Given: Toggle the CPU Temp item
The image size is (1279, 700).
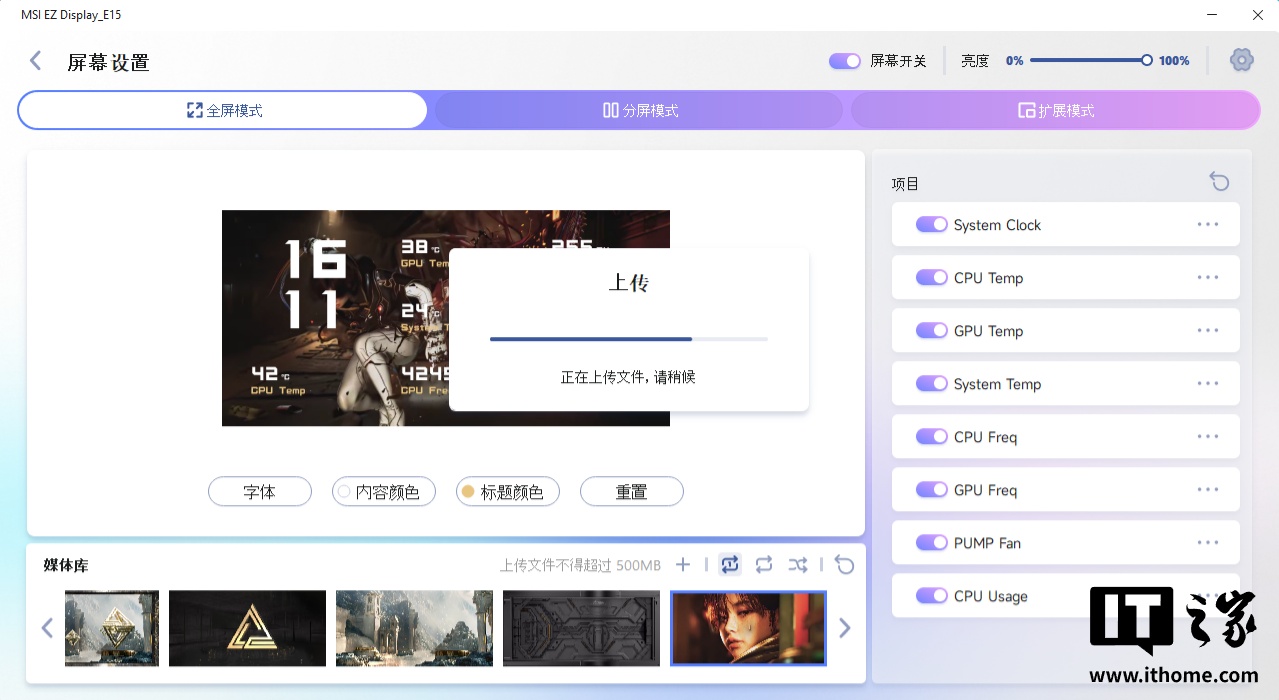Looking at the screenshot, I should [932, 278].
